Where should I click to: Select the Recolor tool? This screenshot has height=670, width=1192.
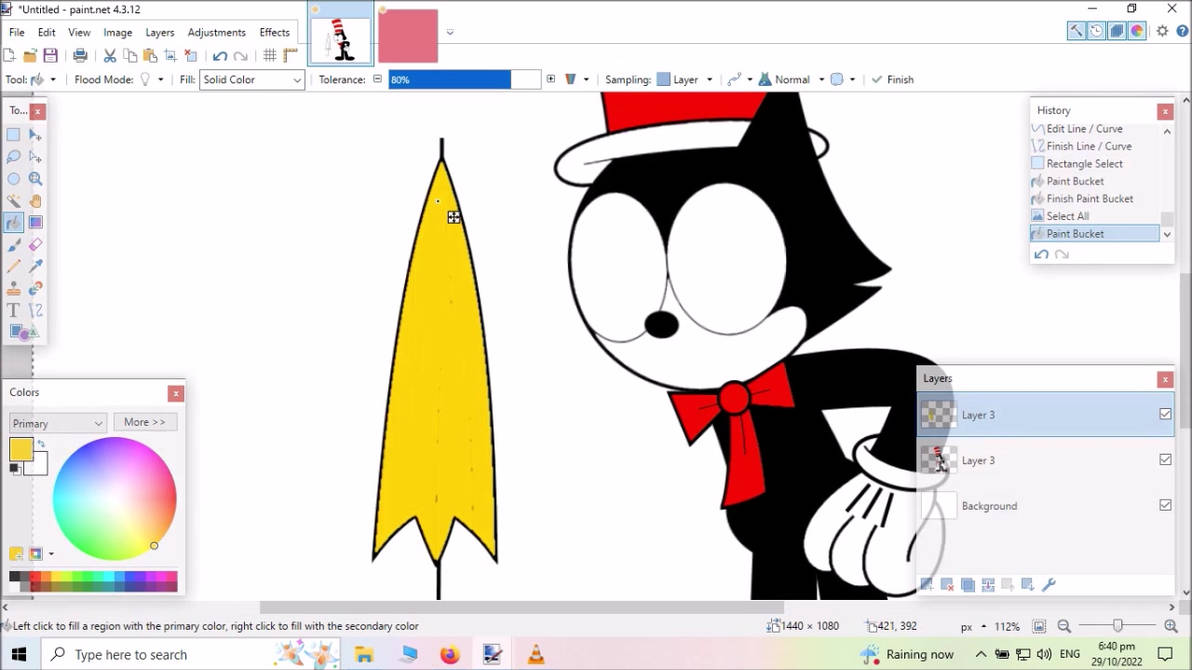coord(35,288)
